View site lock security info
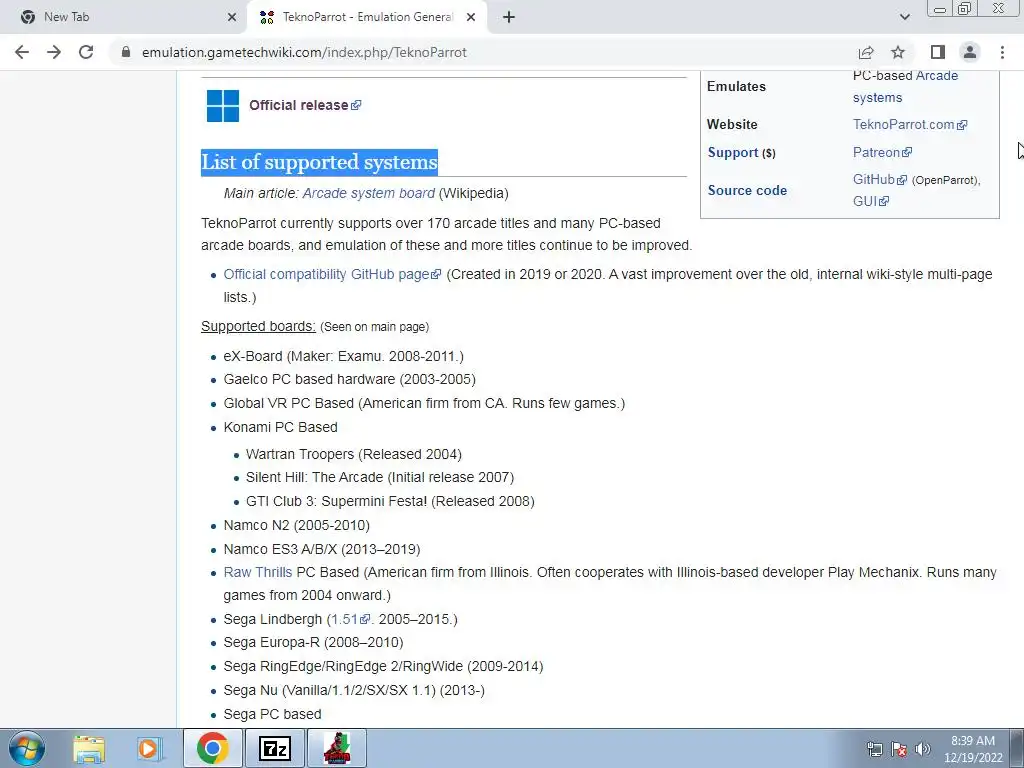This screenshot has height=768, width=1024. pos(126,52)
